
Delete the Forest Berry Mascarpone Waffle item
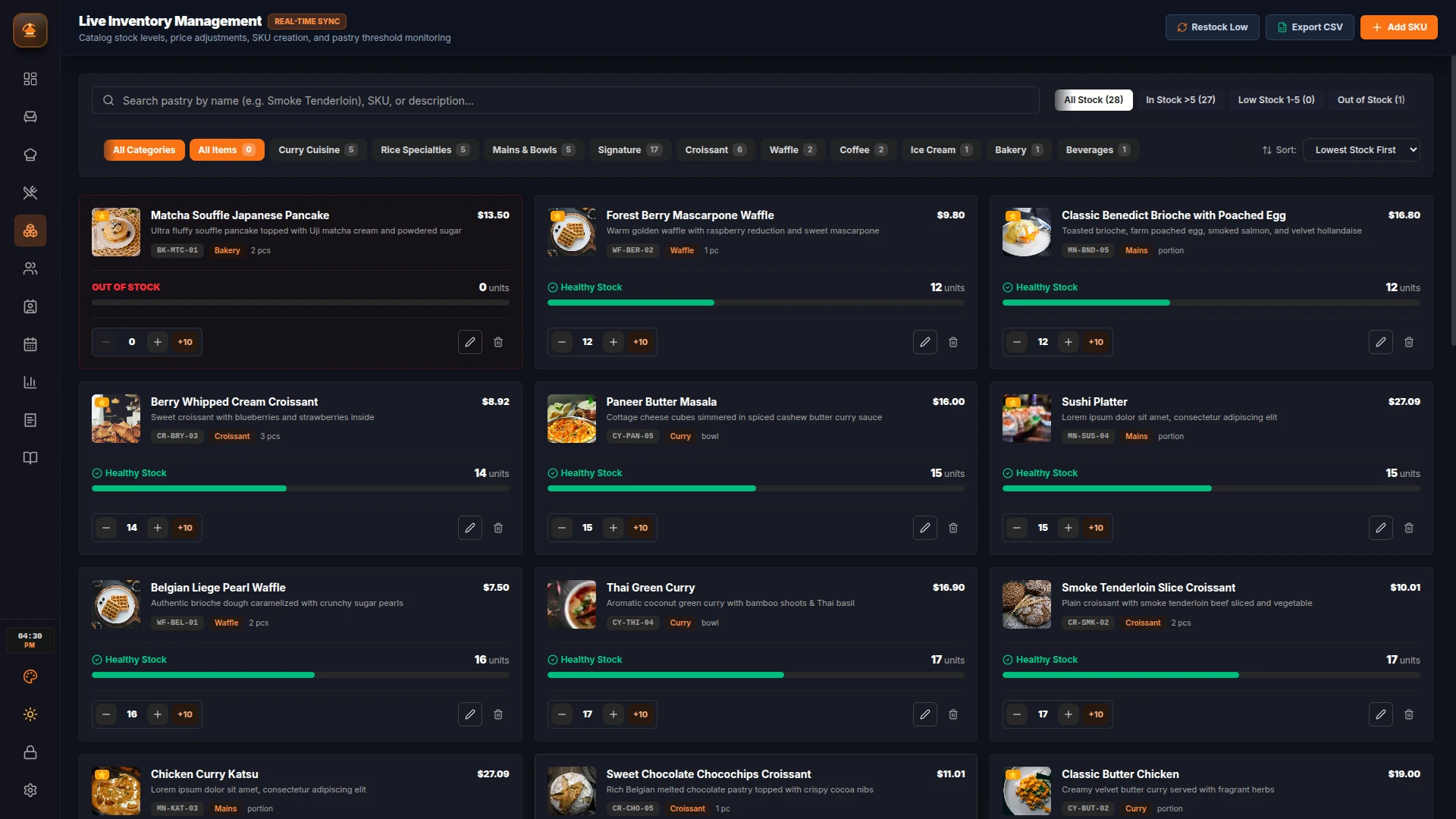tap(953, 342)
